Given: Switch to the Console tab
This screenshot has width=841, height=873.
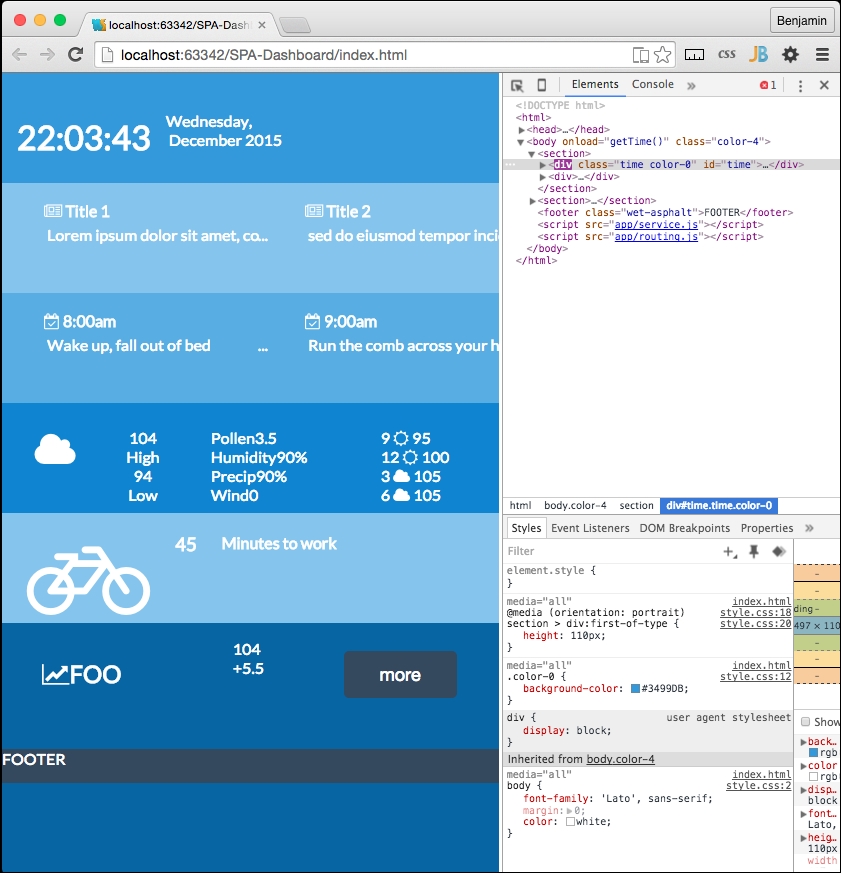Looking at the screenshot, I should tap(652, 84).
